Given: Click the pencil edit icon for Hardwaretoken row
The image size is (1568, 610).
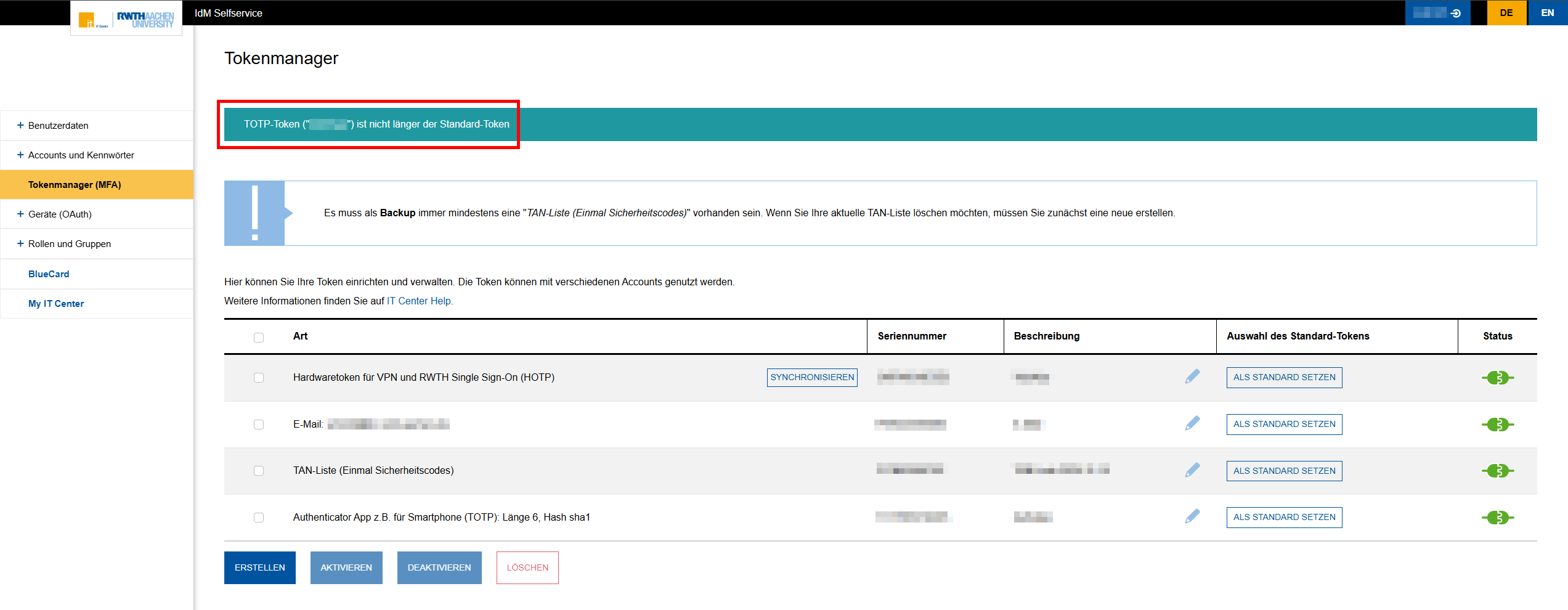Looking at the screenshot, I should point(1192,376).
